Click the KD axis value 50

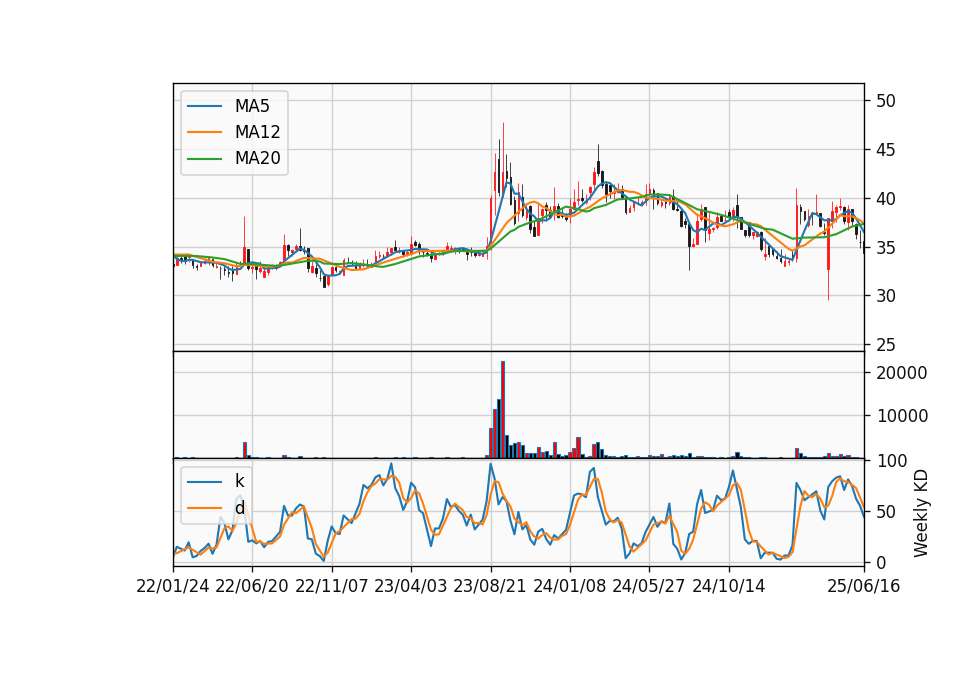[x=885, y=512]
